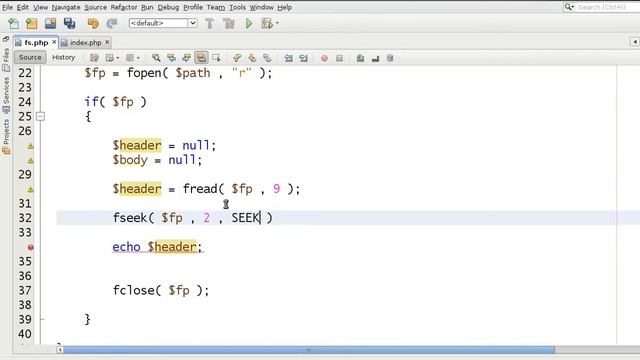This screenshot has height=360, width=640.
Task: Open the Navigate menu
Action: click(66, 7)
